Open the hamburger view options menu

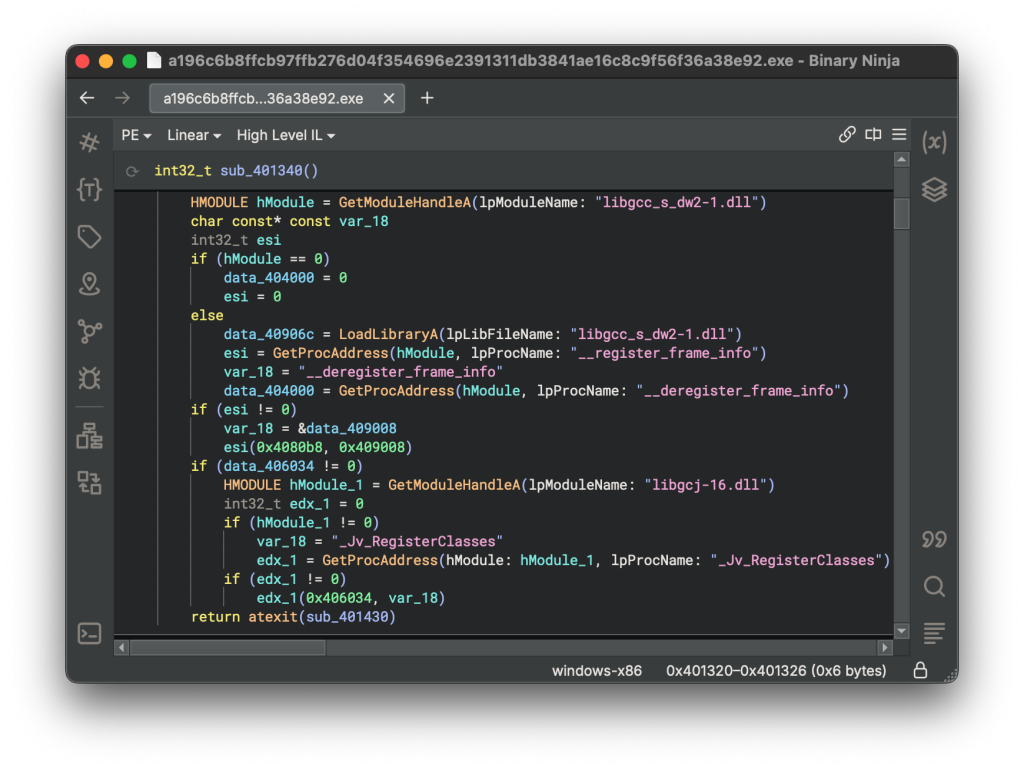[899, 135]
